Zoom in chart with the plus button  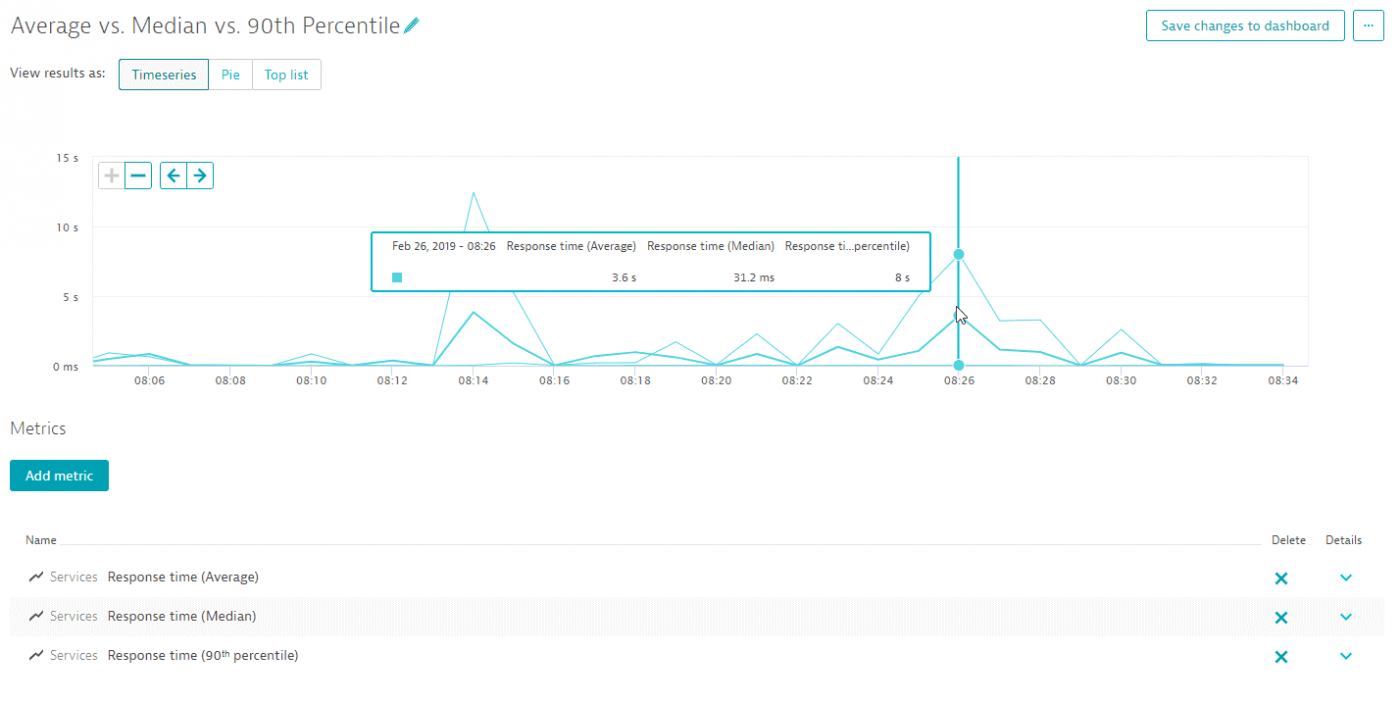pyautogui.click(x=112, y=176)
